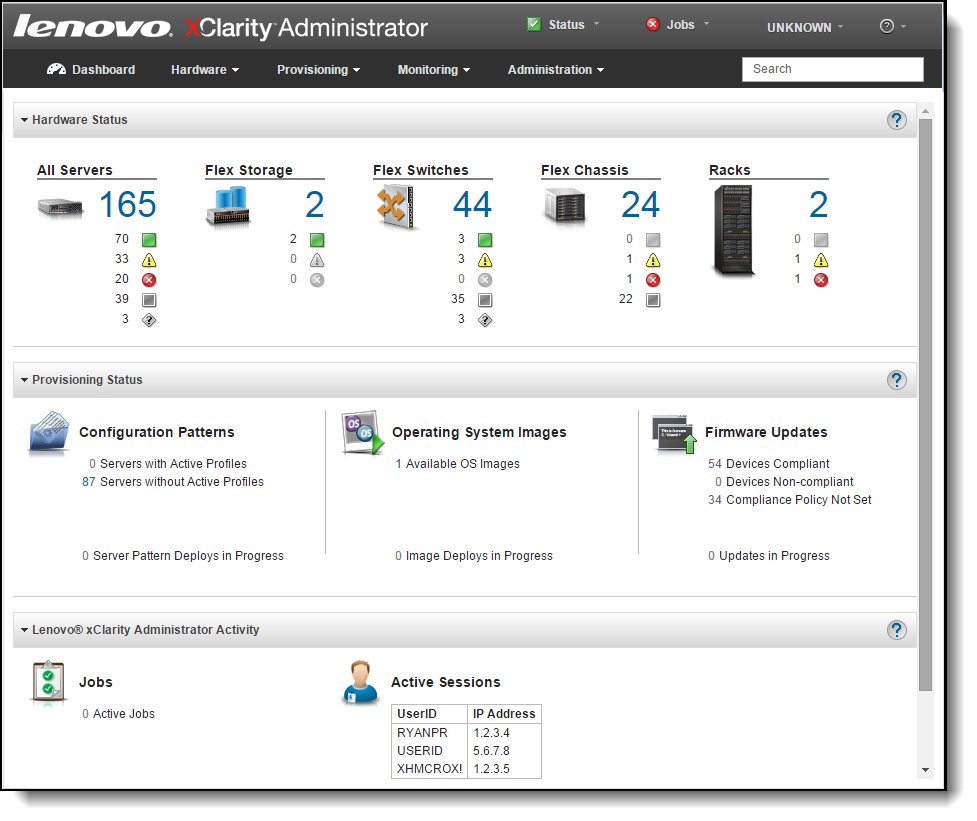
Task: Click the RYANPR session row
Action: click(466, 733)
